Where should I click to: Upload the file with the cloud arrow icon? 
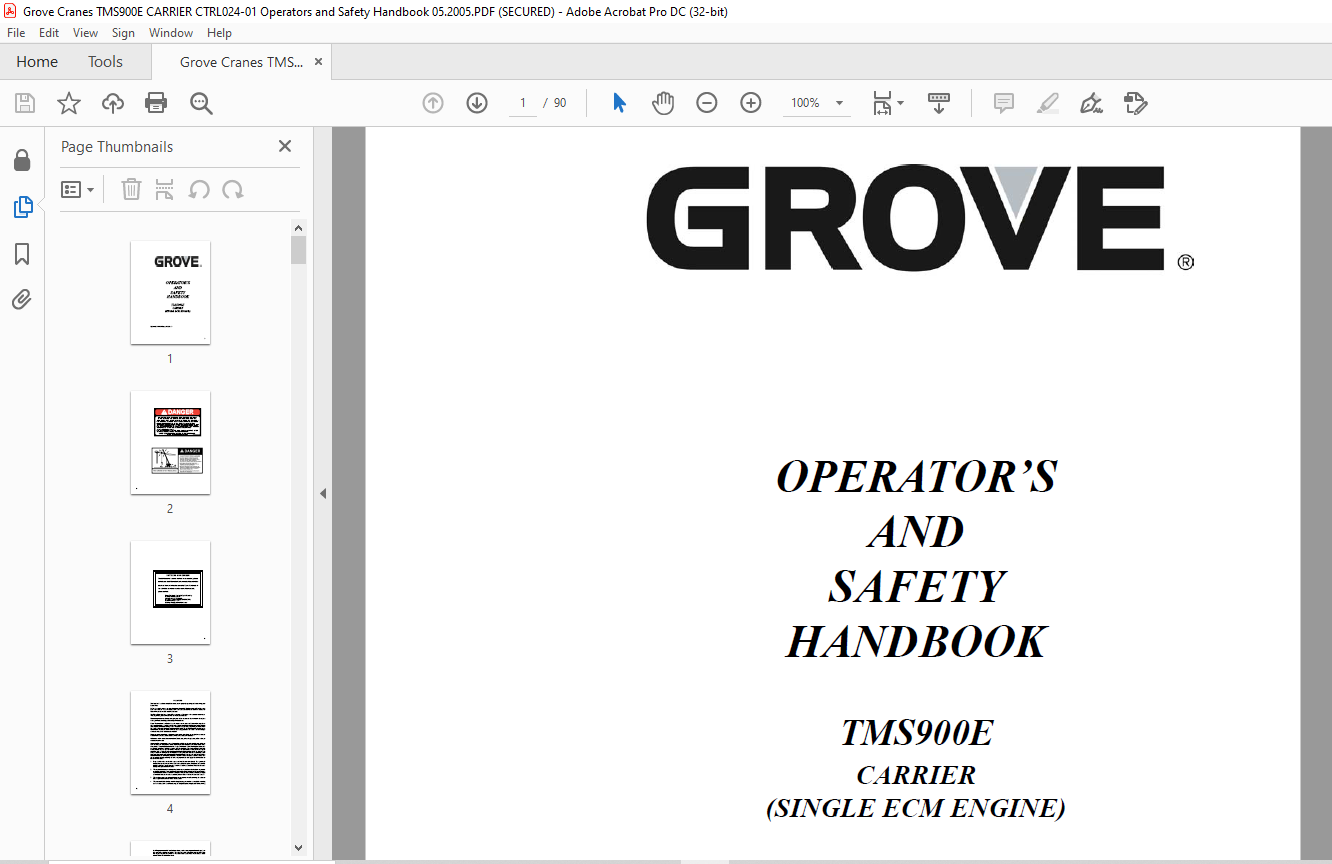(113, 103)
